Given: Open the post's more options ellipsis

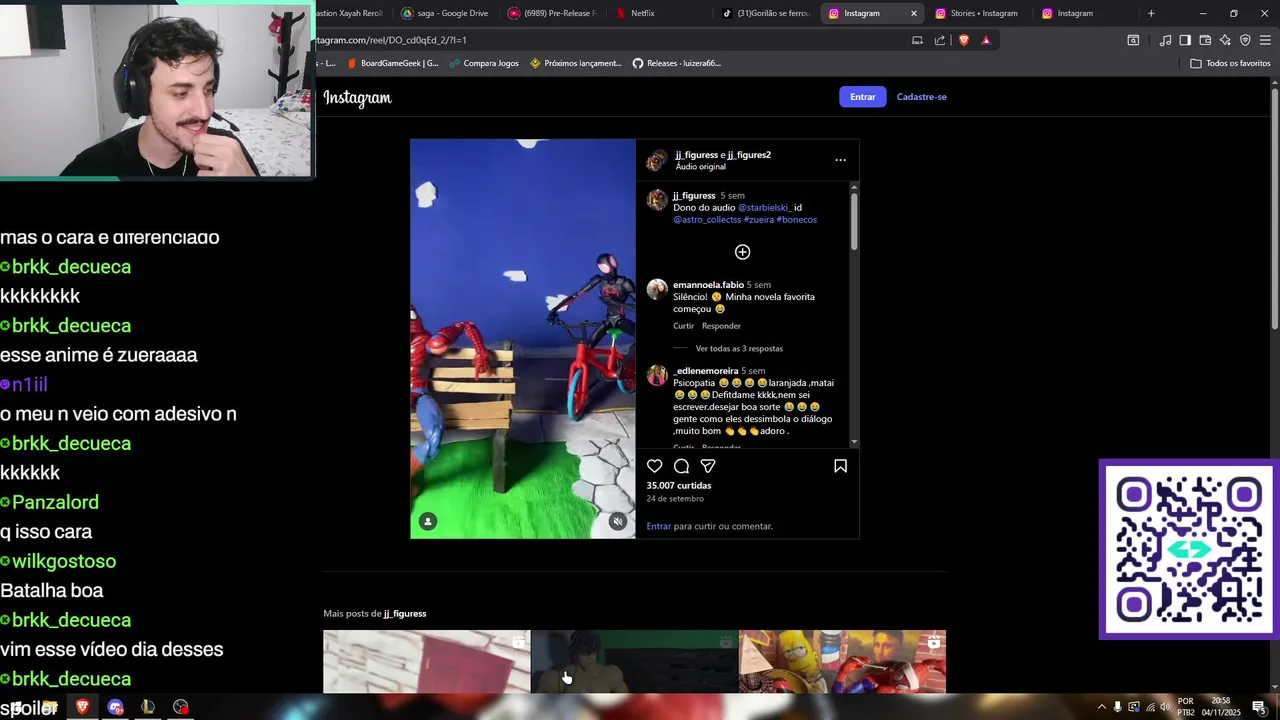Looking at the screenshot, I should pyautogui.click(x=840, y=160).
